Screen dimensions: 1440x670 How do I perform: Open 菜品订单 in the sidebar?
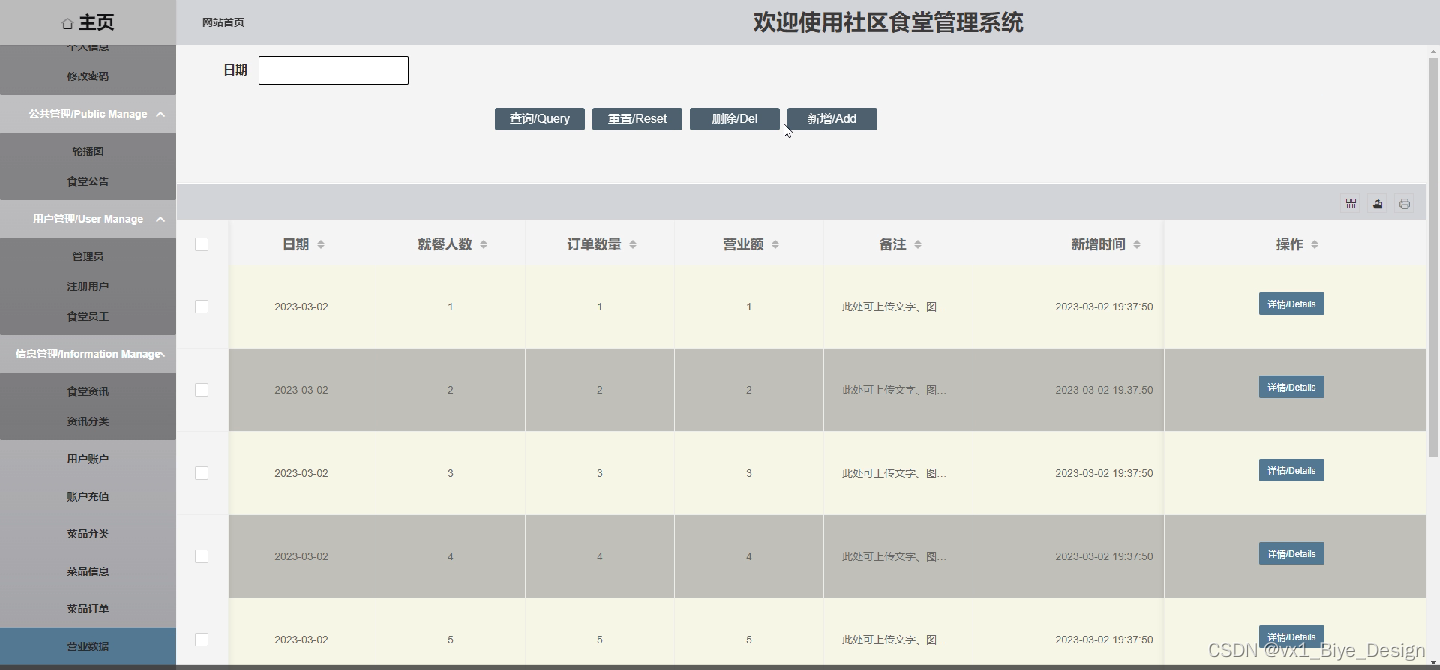coord(88,609)
